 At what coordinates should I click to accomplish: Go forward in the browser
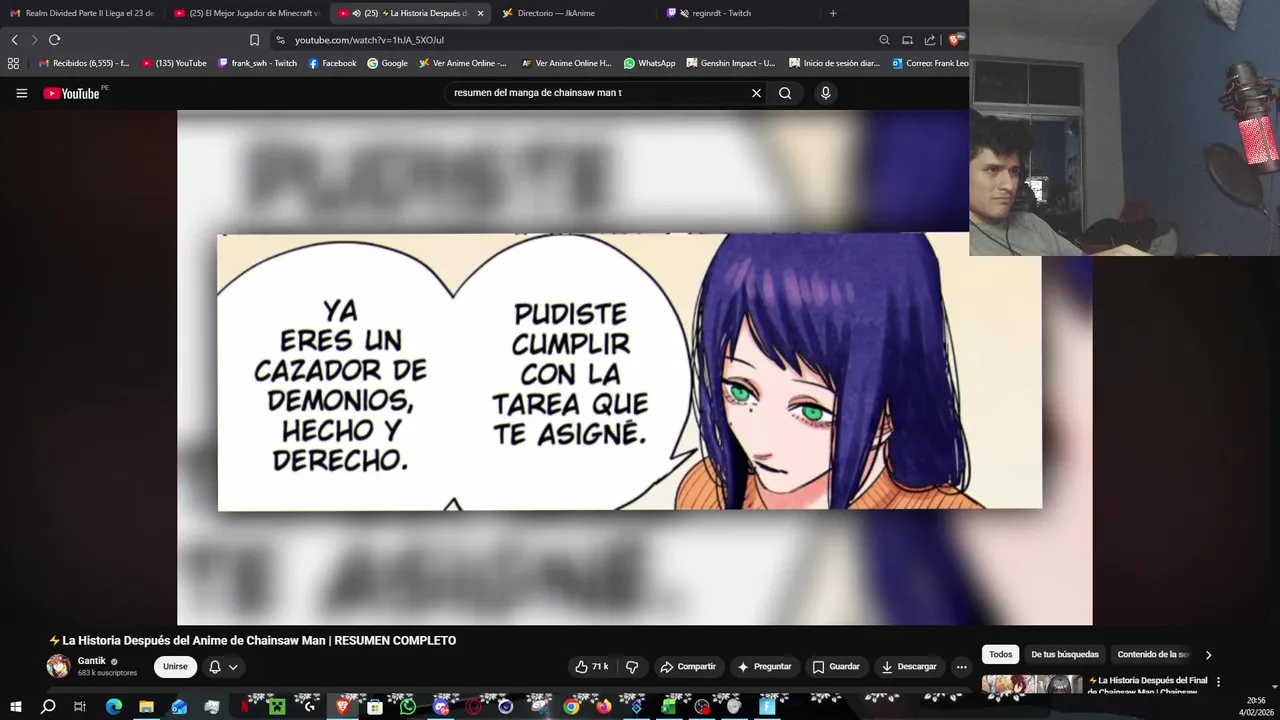coord(34,40)
